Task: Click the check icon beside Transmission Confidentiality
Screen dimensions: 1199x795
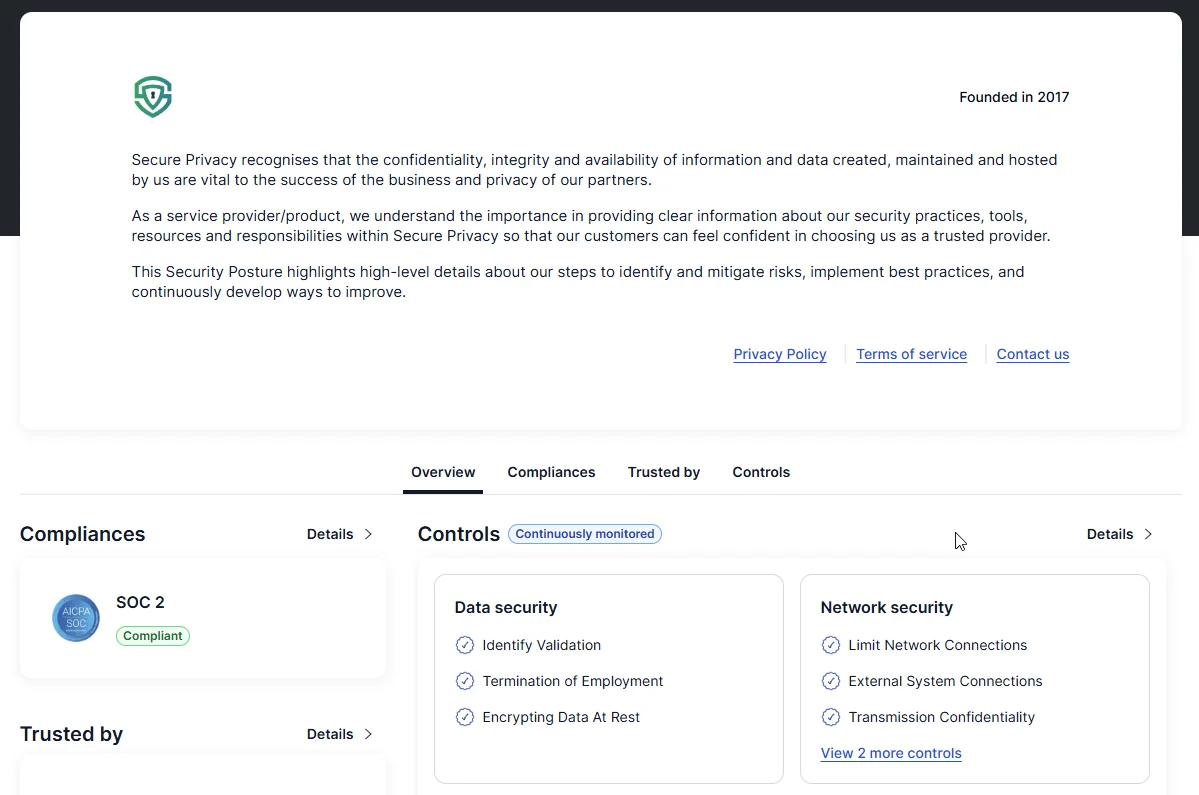Action: click(830, 717)
